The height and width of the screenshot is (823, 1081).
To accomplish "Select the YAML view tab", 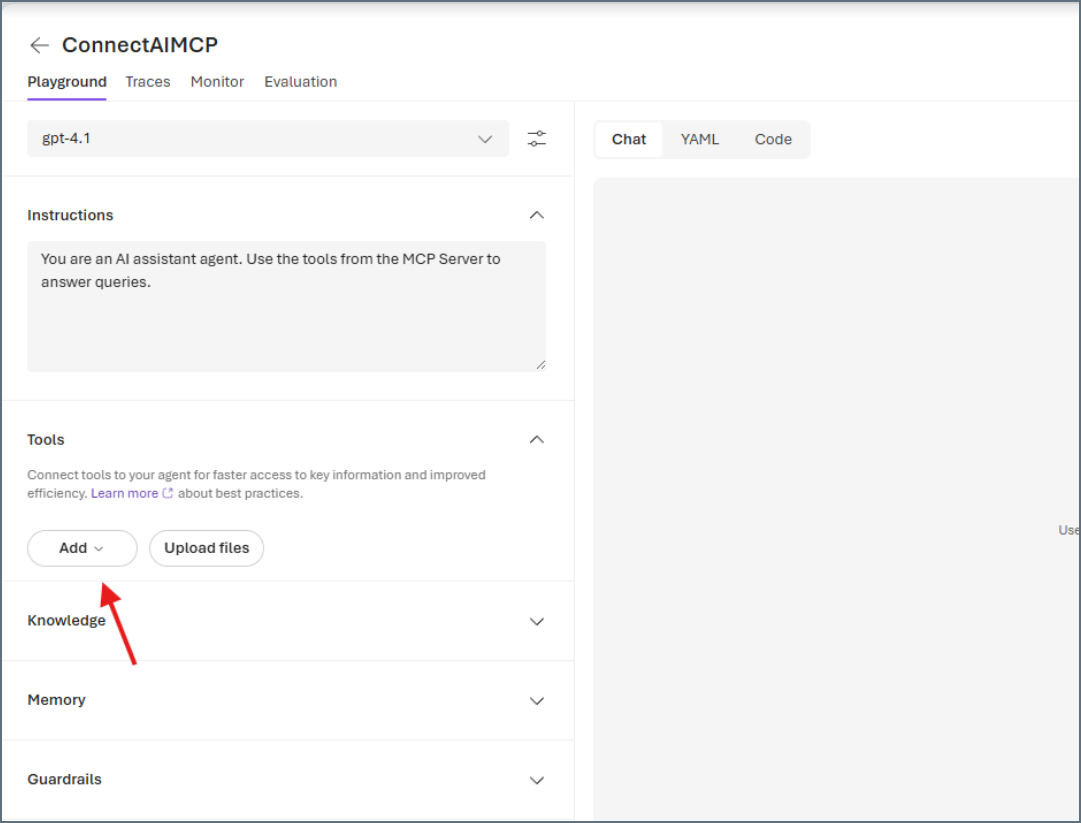I will (x=699, y=139).
